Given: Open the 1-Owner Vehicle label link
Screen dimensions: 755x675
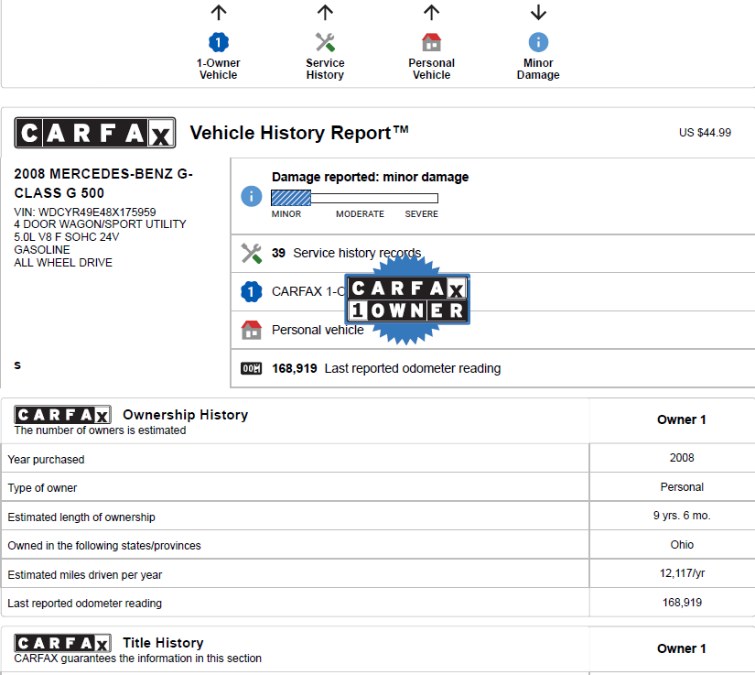Looking at the screenshot, I should 219,69.
